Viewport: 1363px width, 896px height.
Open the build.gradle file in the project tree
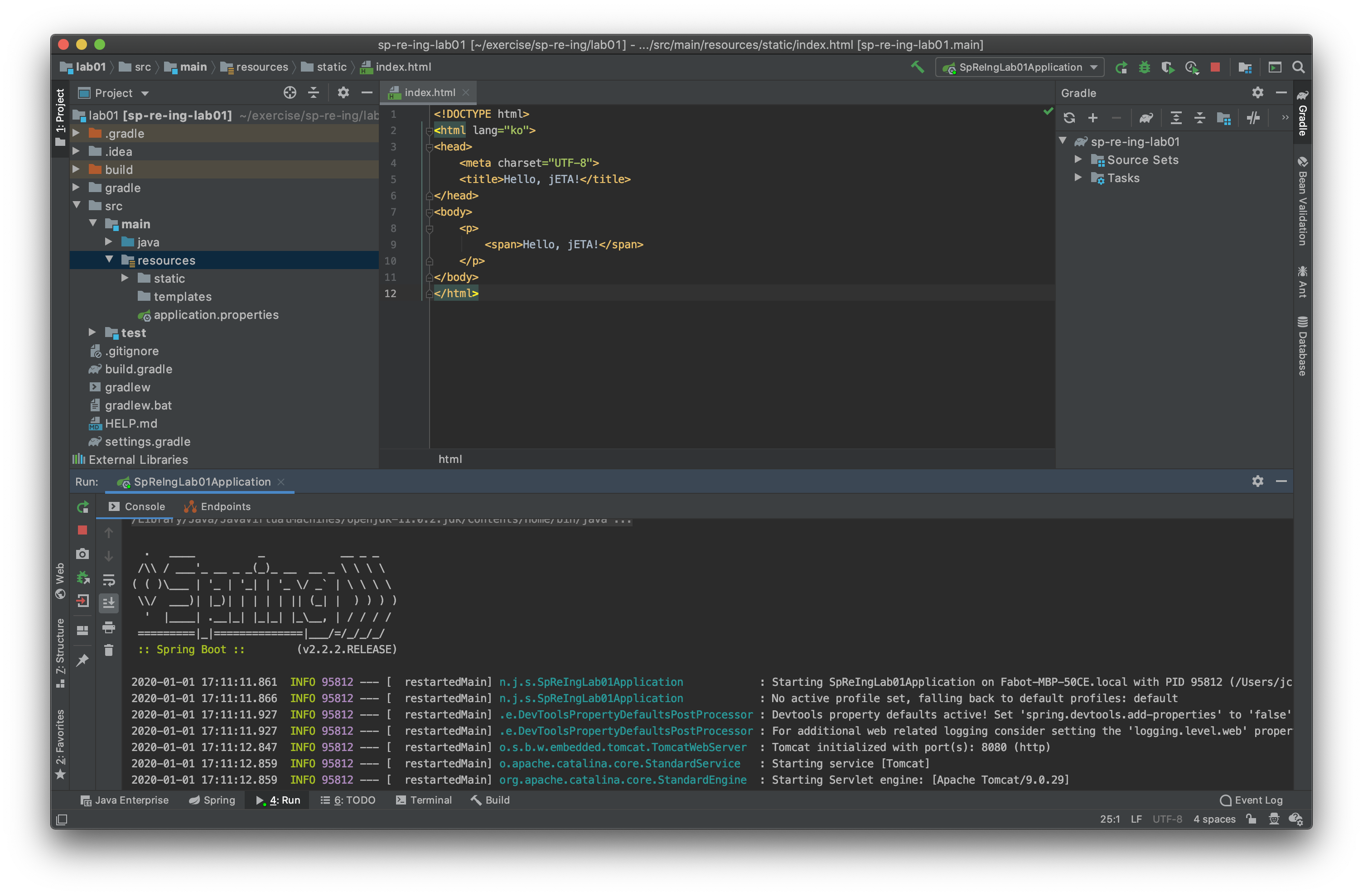[138, 369]
